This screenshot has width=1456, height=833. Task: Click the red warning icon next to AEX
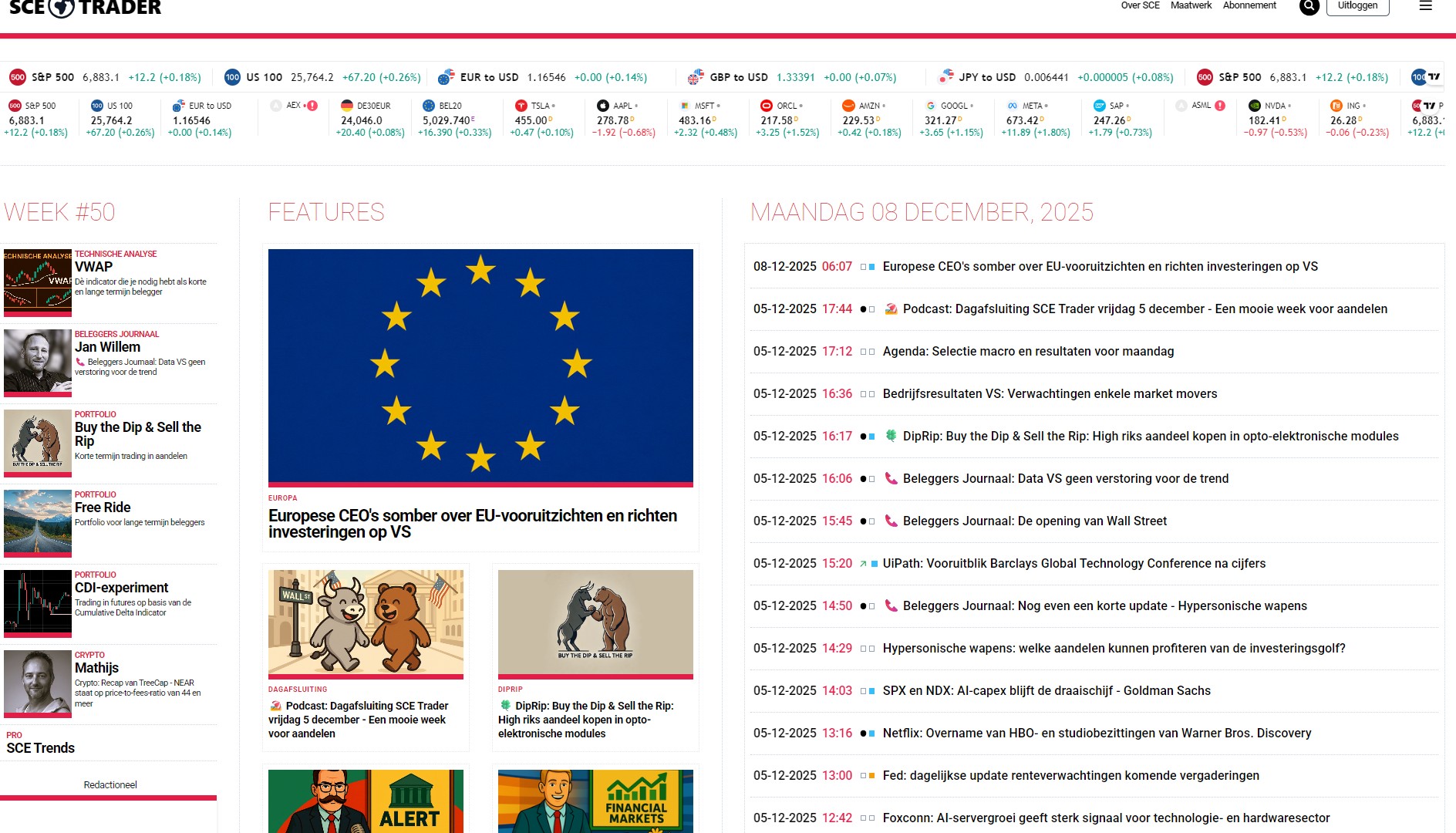click(312, 106)
